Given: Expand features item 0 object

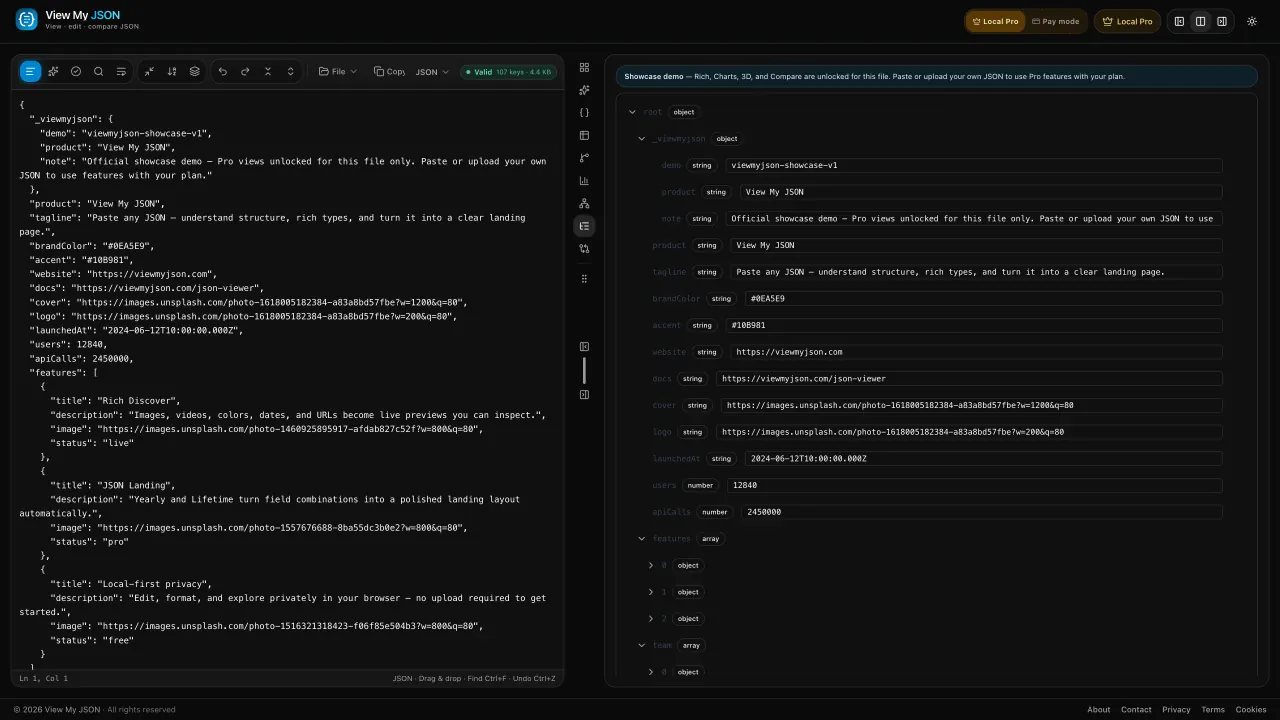Looking at the screenshot, I should [x=651, y=565].
